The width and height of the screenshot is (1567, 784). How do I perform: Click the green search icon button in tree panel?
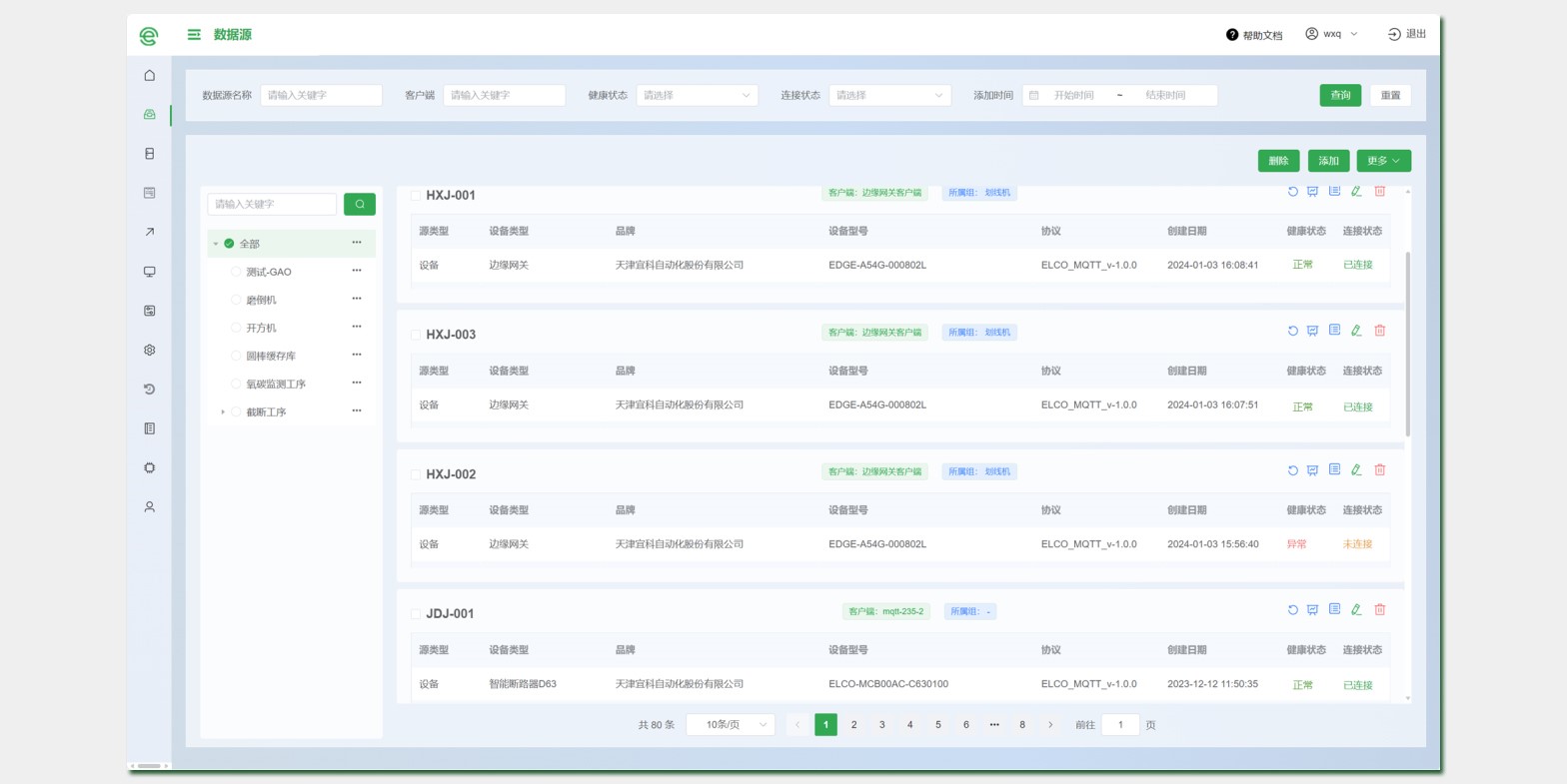point(360,204)
